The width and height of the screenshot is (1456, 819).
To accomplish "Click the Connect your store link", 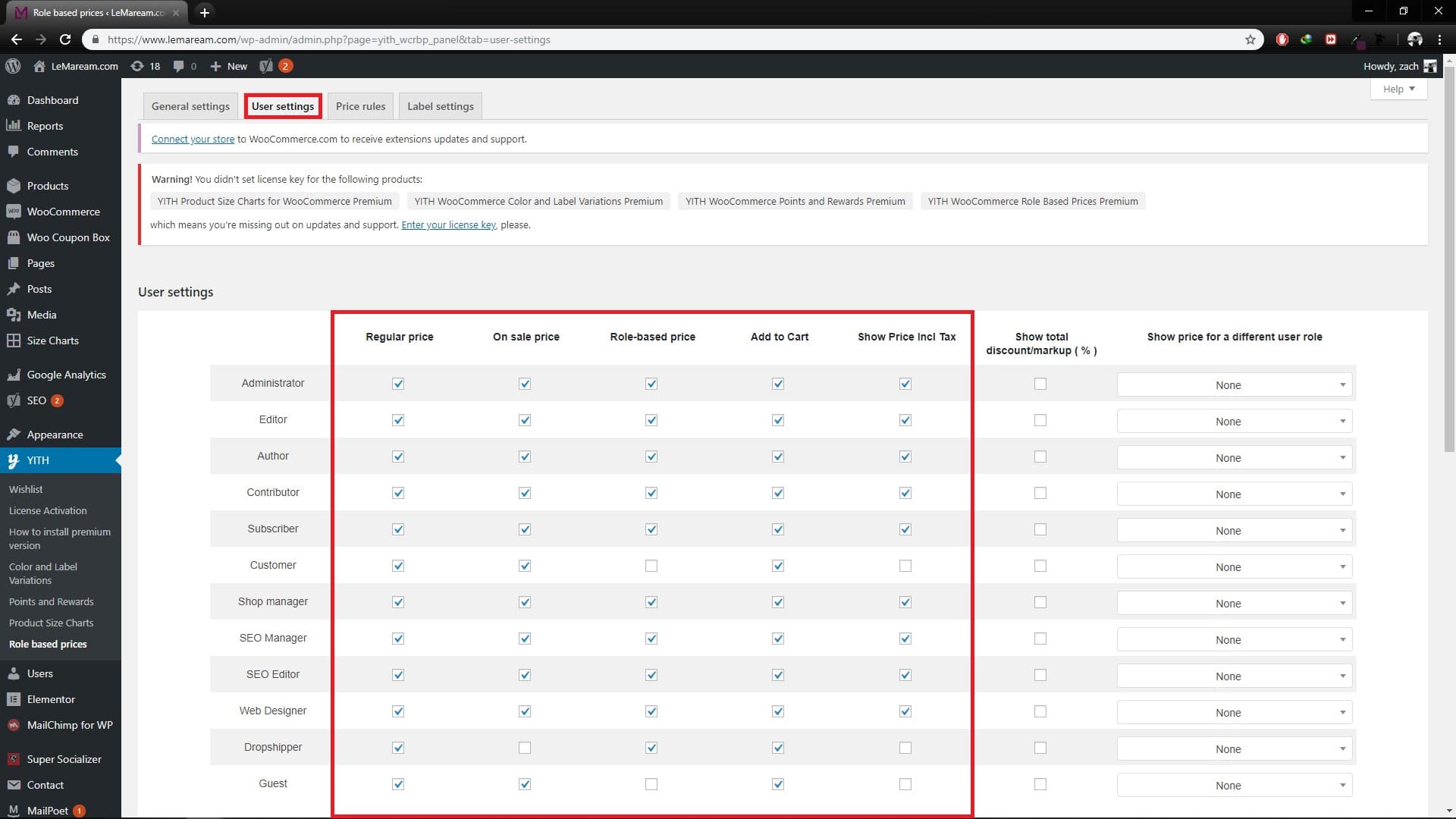I will tap(193, 139).
